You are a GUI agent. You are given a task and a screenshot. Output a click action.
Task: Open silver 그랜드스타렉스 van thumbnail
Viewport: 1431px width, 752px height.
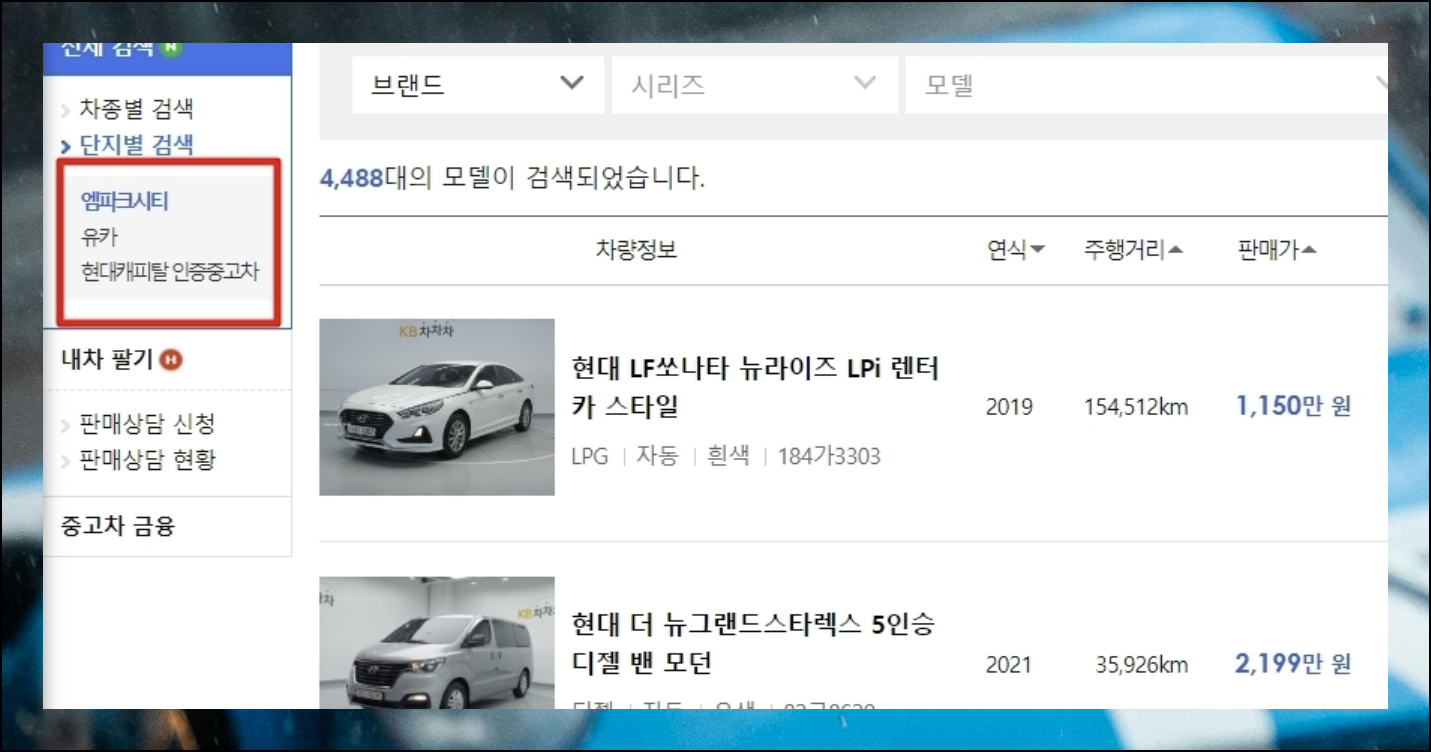[x=437, y=642]
